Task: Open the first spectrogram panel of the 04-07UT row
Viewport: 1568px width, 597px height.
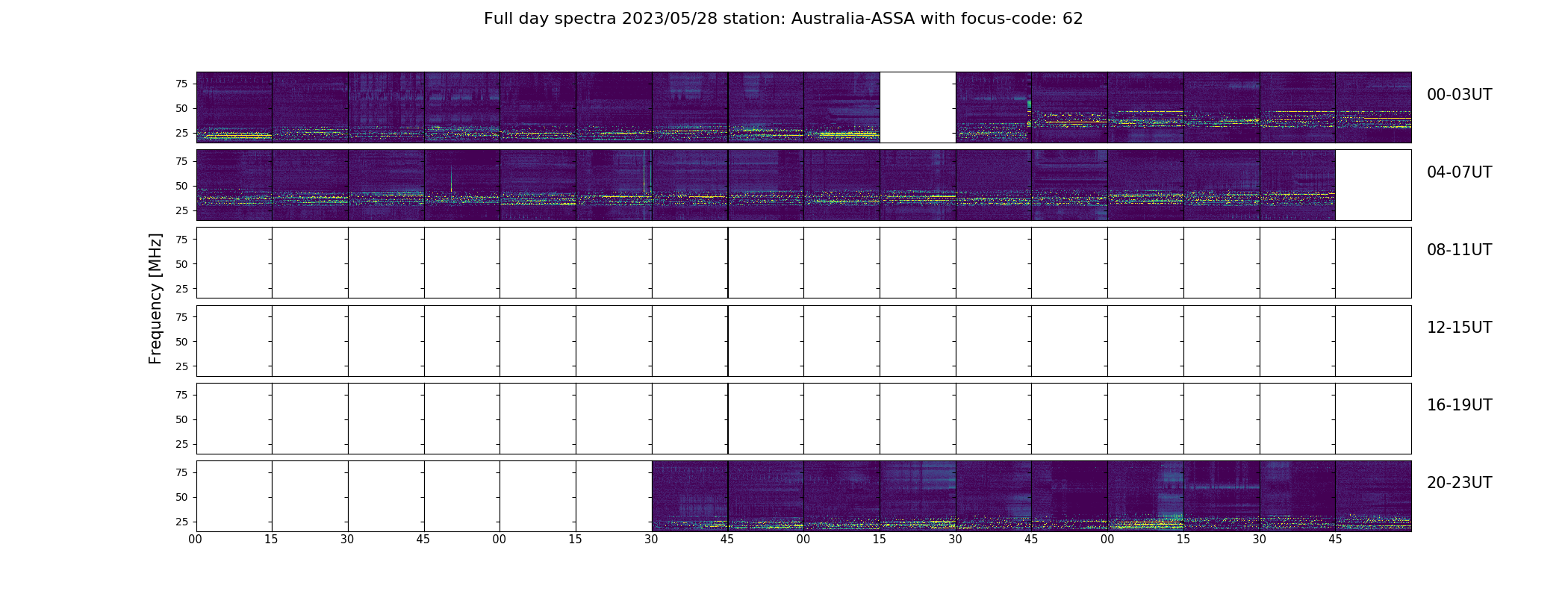Action: (x=234, y=185)
